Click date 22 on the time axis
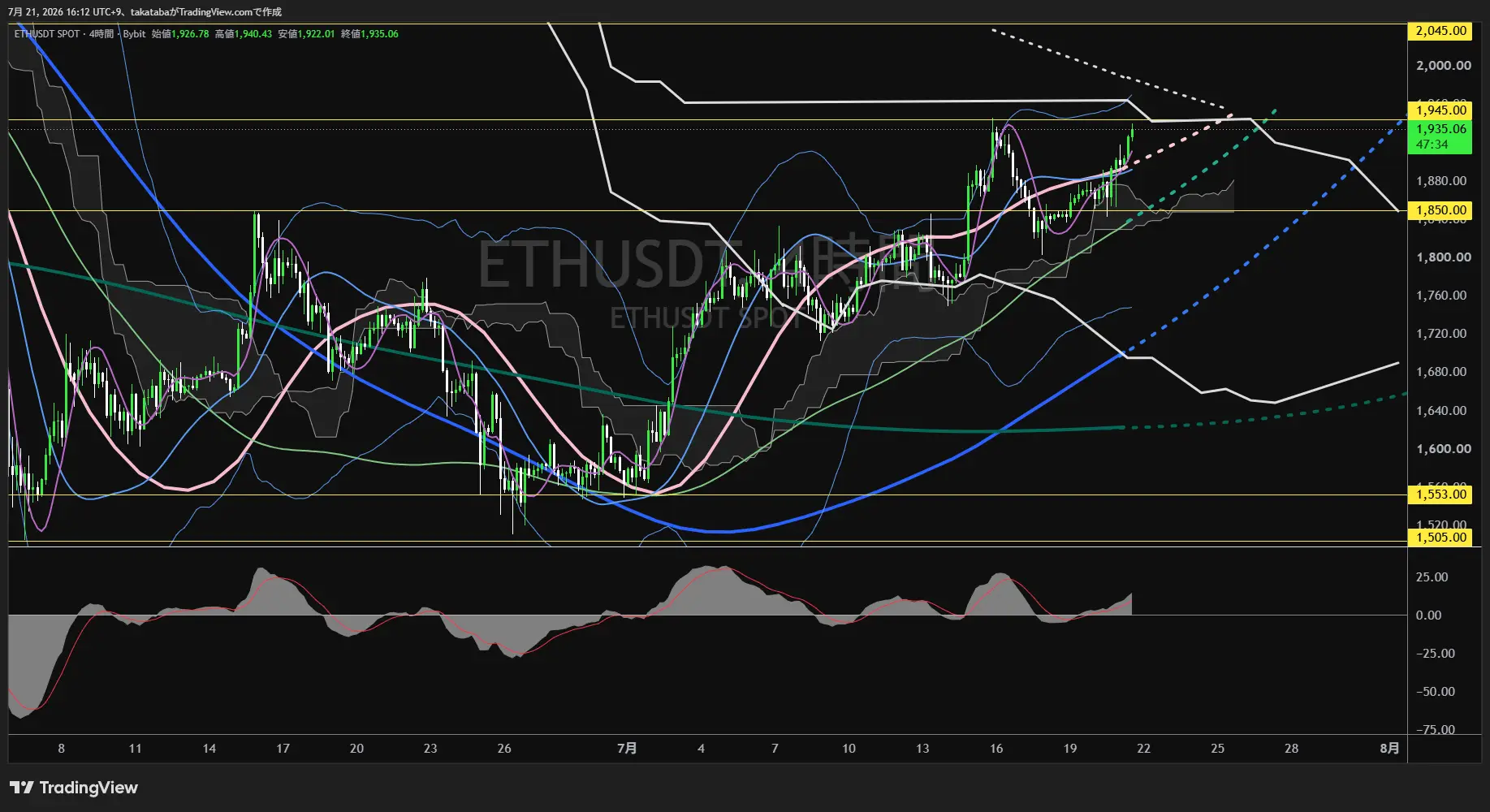This screenshot has width=1490, height=812. tap(1143, 749)
